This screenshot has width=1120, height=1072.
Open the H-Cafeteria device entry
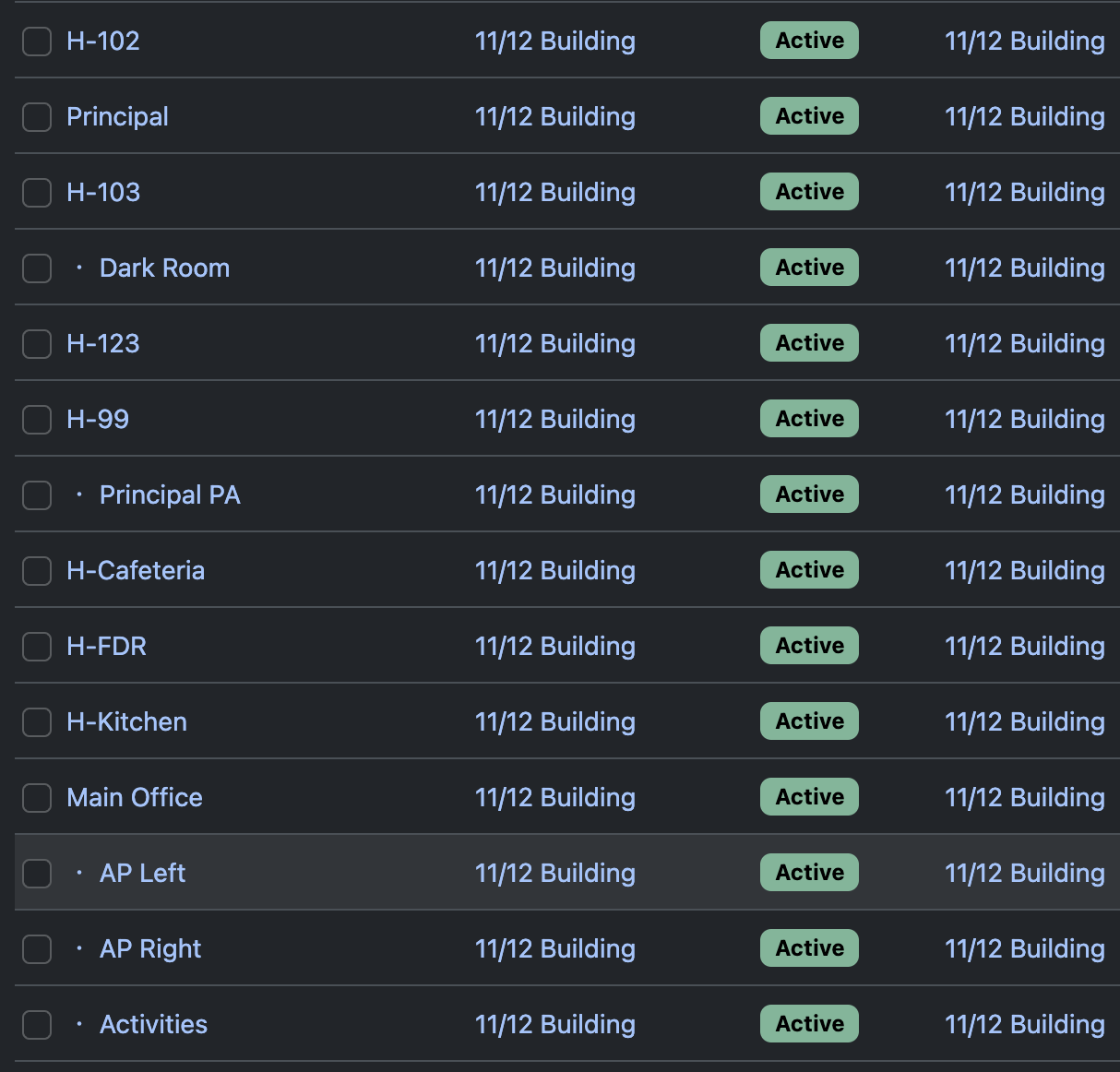click(135, 570)
